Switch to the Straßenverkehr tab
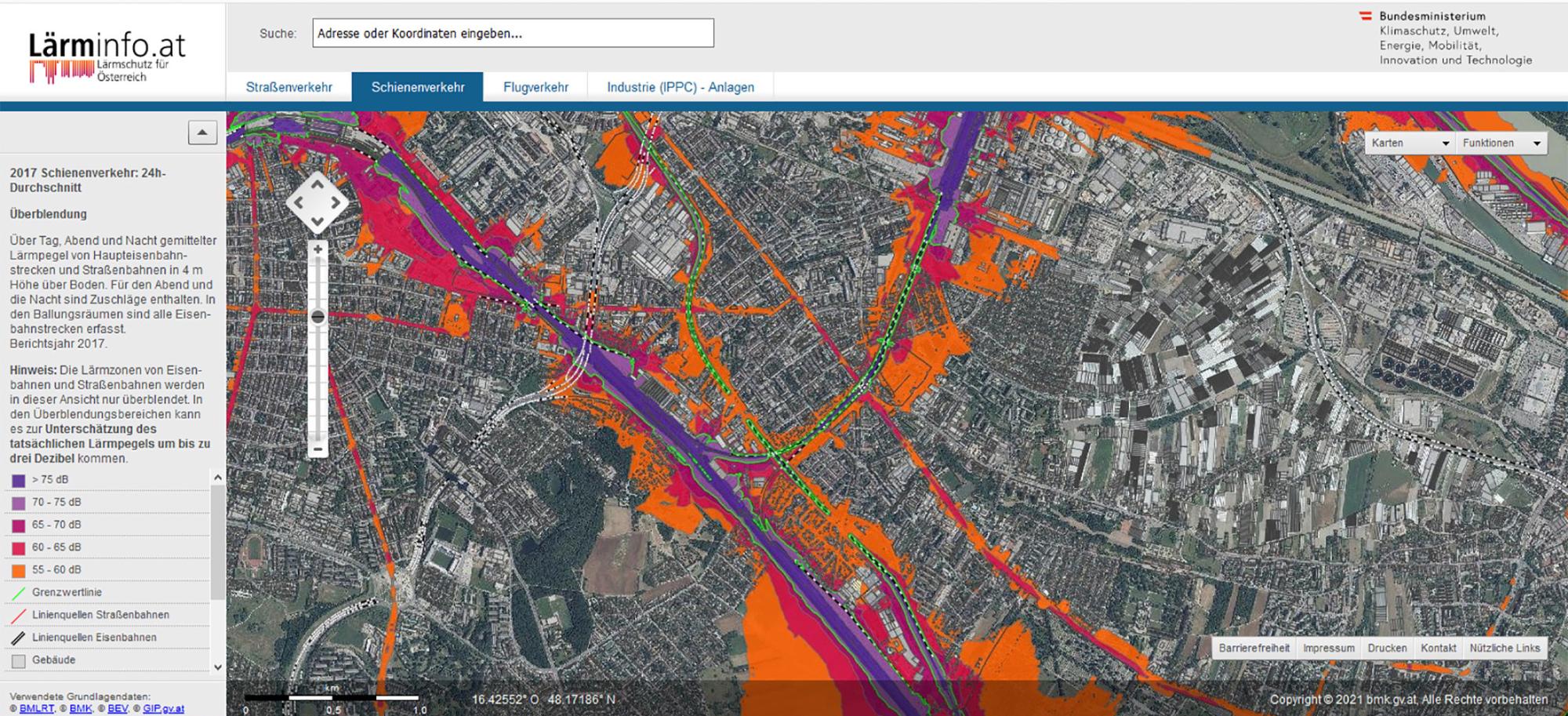 click(x=289, y=87)
